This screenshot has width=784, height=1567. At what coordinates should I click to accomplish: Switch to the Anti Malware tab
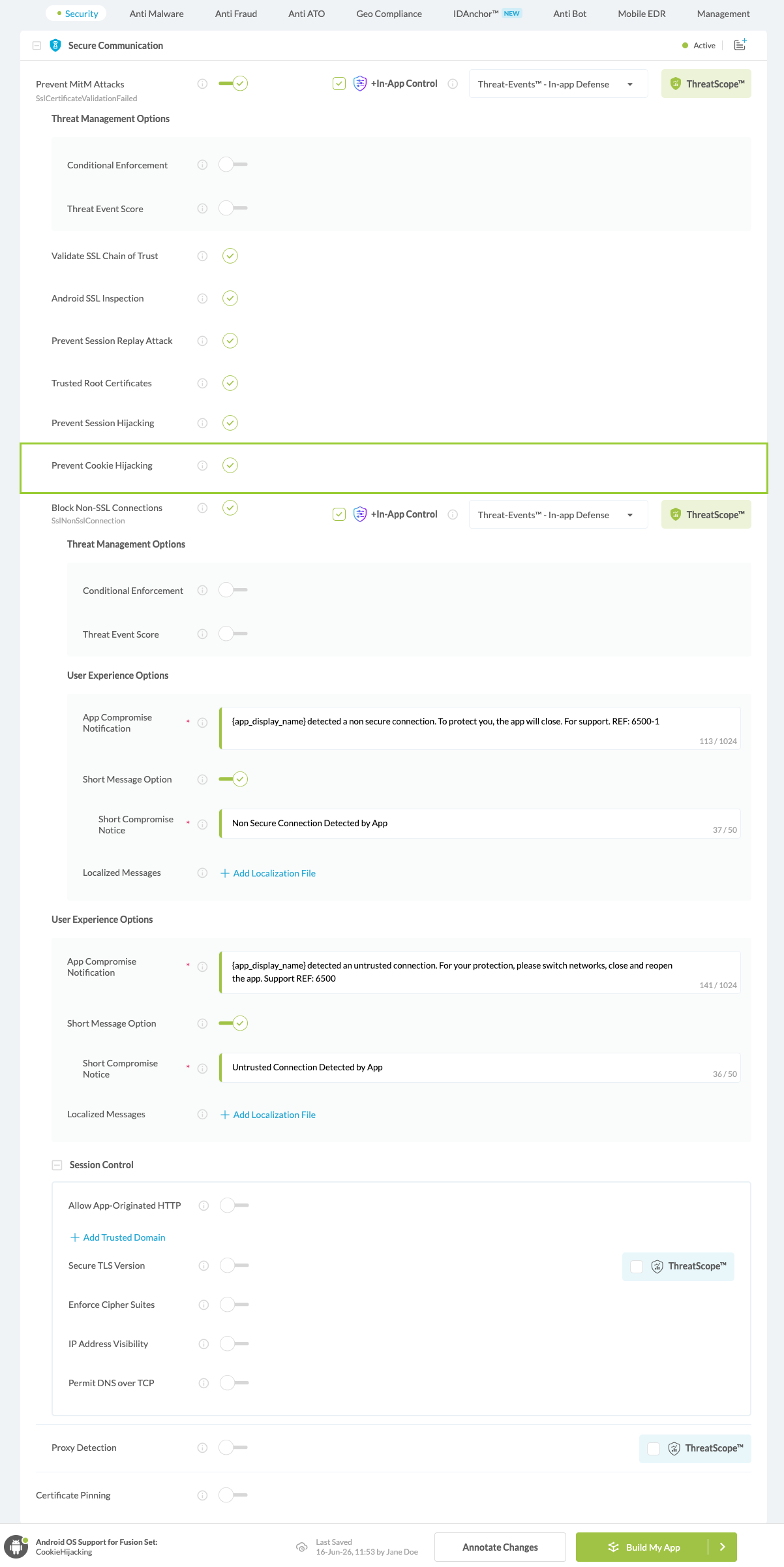[x=157, y=14]
